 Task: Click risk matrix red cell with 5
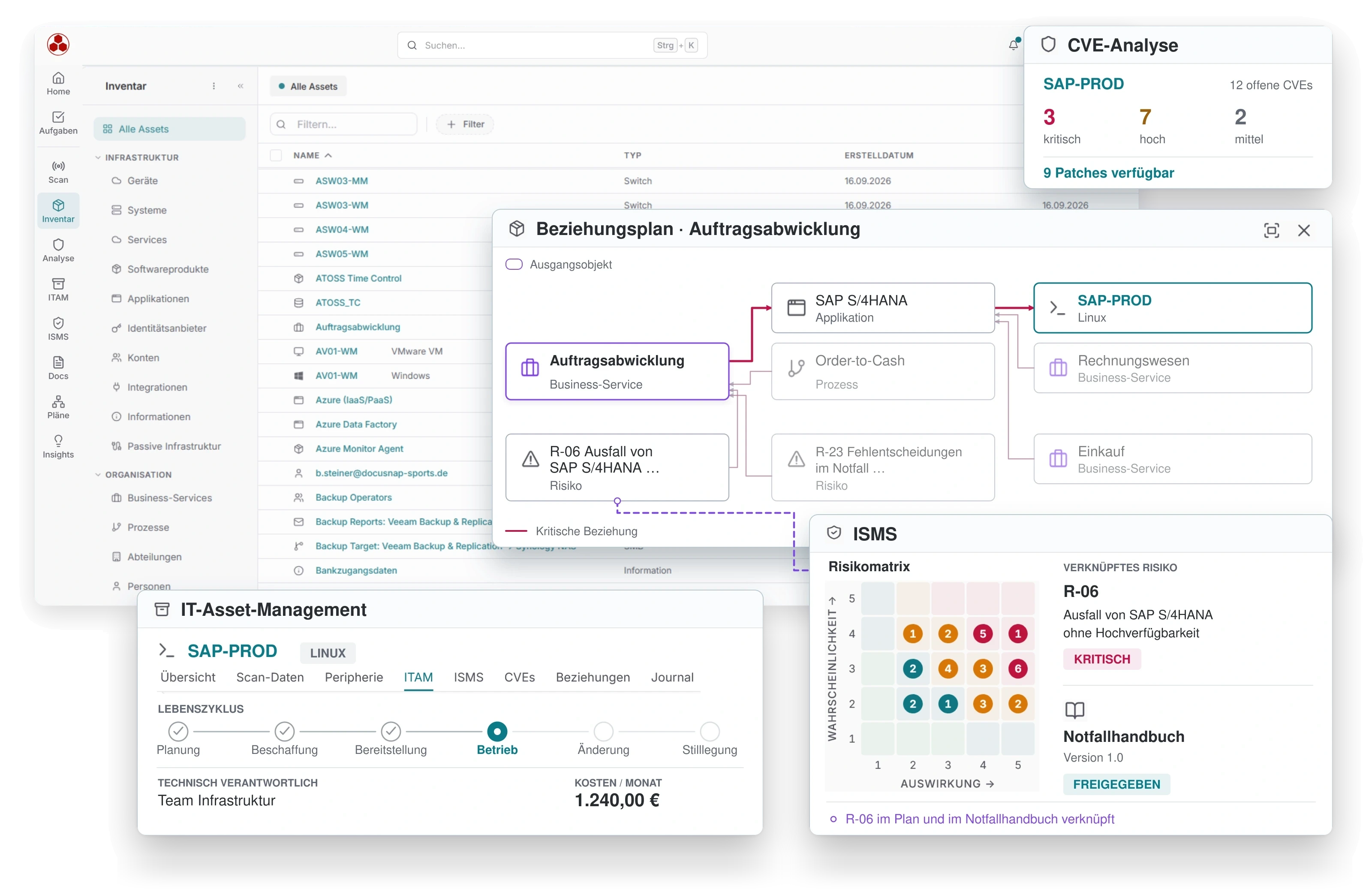[x=982, y=633]
